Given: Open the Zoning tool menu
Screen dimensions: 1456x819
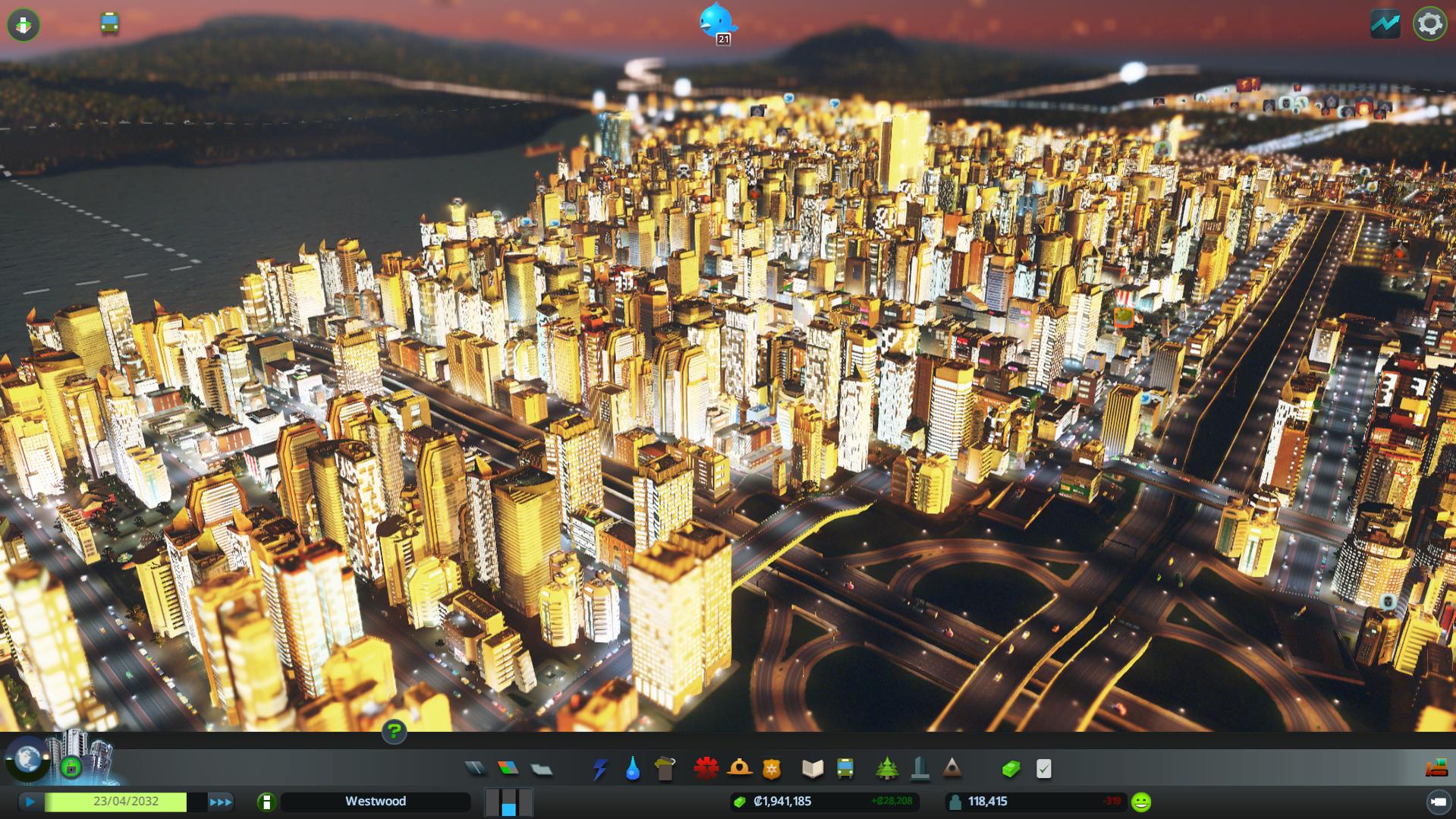Looking at the screenshot, I should point(508,769).
